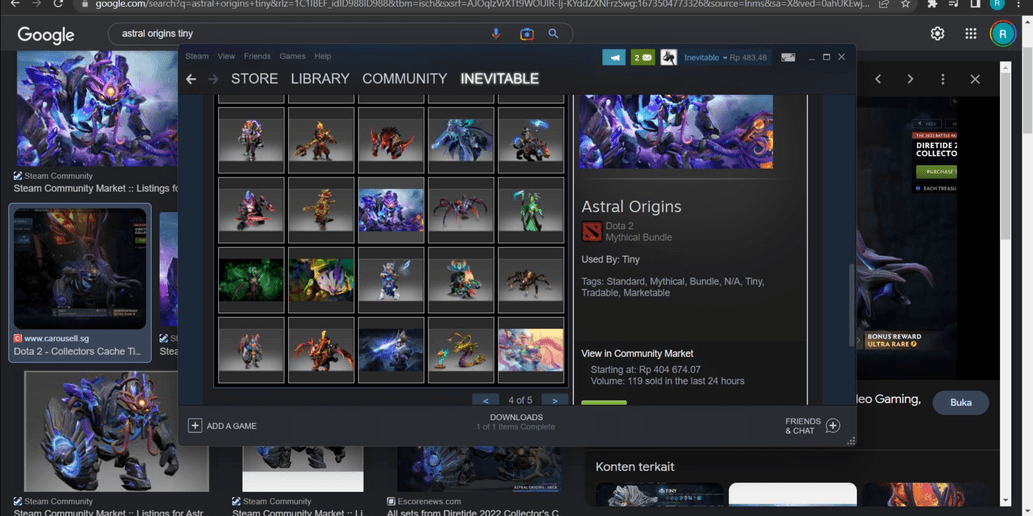The height and width of the screenshot is (516, 1033).
Task: Switch to the STORE tab
Action: 254,78
